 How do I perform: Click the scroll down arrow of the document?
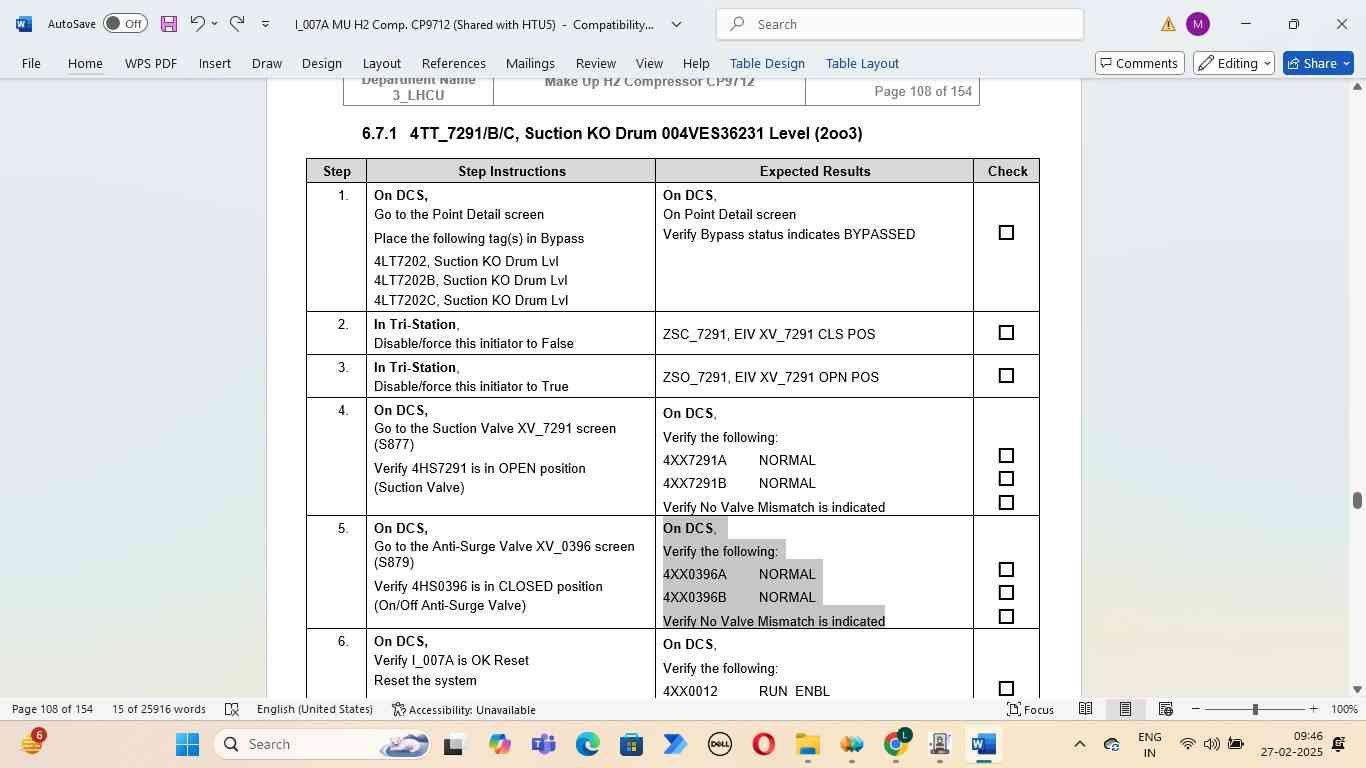point(1357,689)
